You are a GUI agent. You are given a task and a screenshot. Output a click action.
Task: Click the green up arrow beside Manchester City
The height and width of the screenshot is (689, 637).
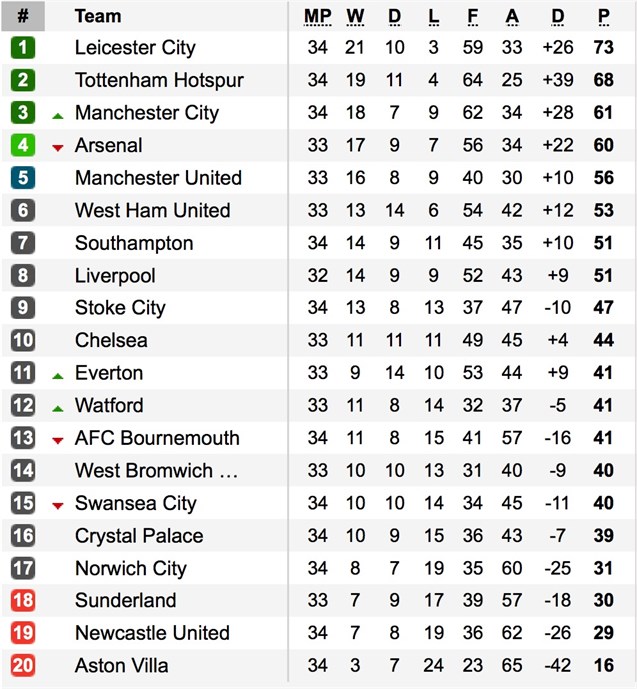click(x=58, y=116)
